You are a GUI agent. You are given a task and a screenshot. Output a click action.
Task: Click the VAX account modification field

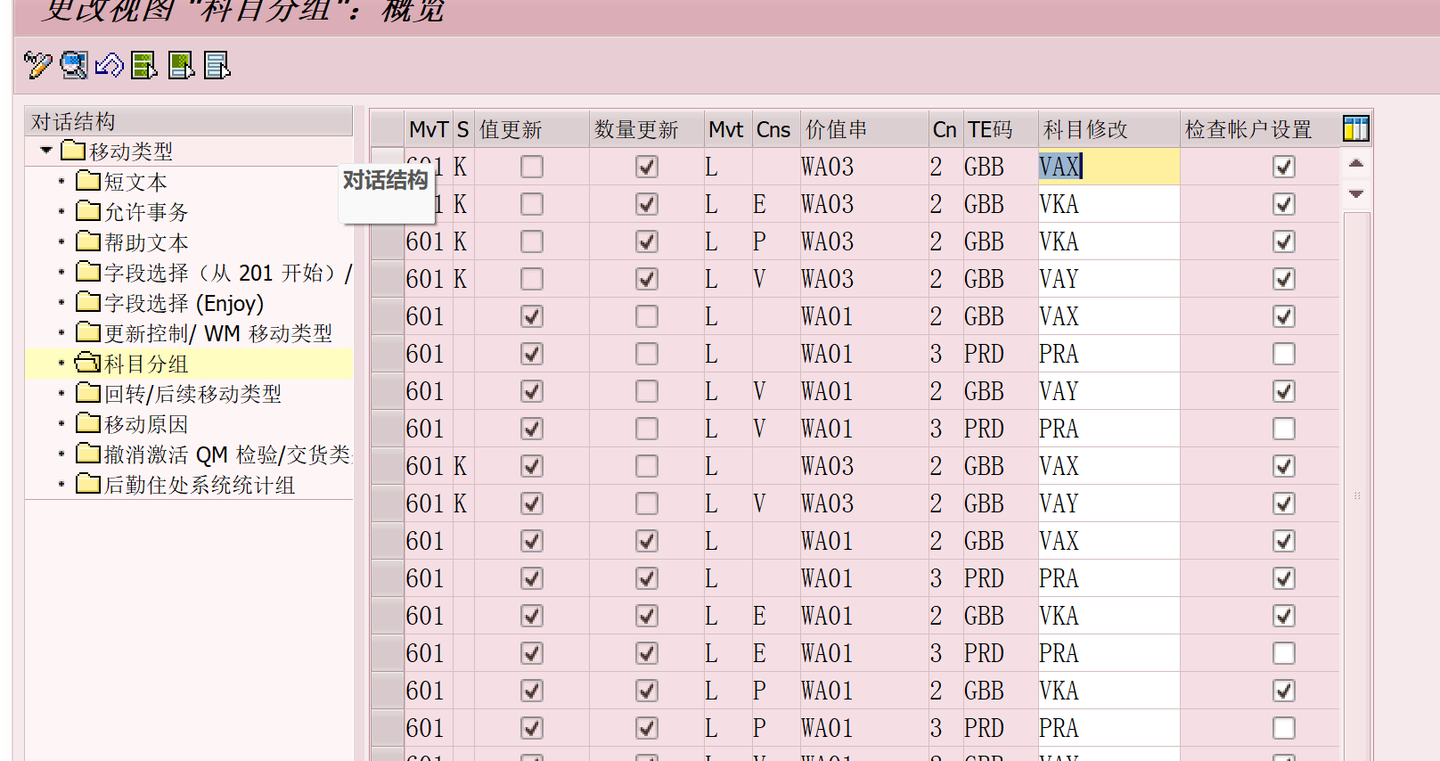1108,167
